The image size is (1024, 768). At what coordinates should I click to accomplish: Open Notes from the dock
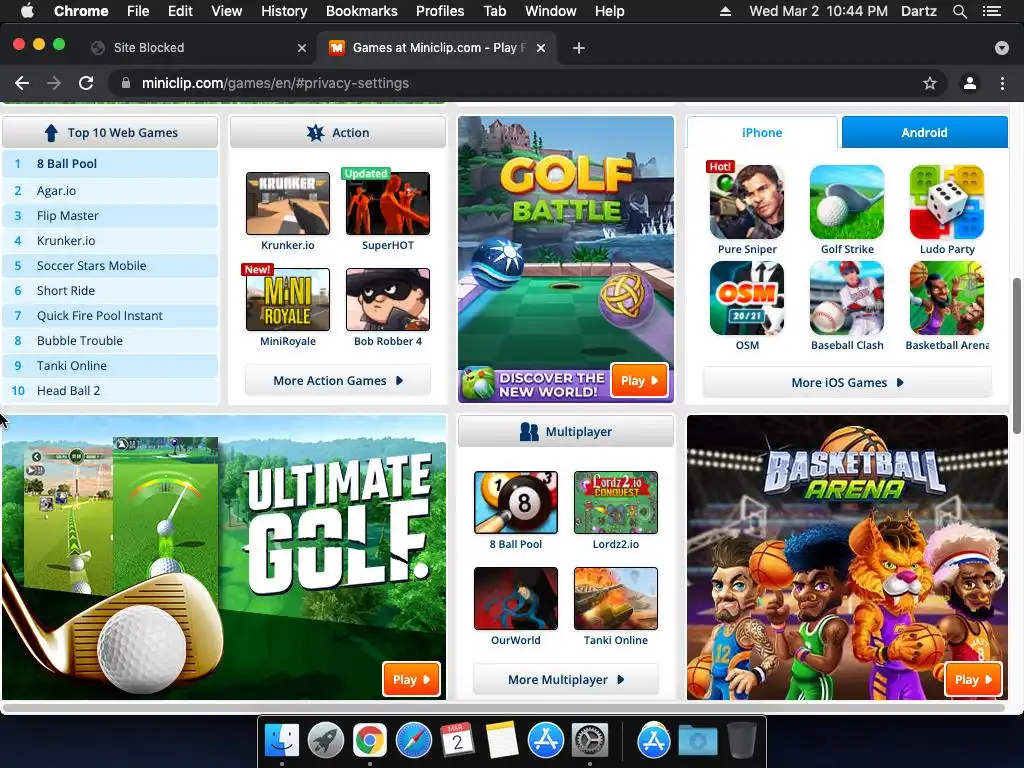pyautogui.click(x=502, y=740)
